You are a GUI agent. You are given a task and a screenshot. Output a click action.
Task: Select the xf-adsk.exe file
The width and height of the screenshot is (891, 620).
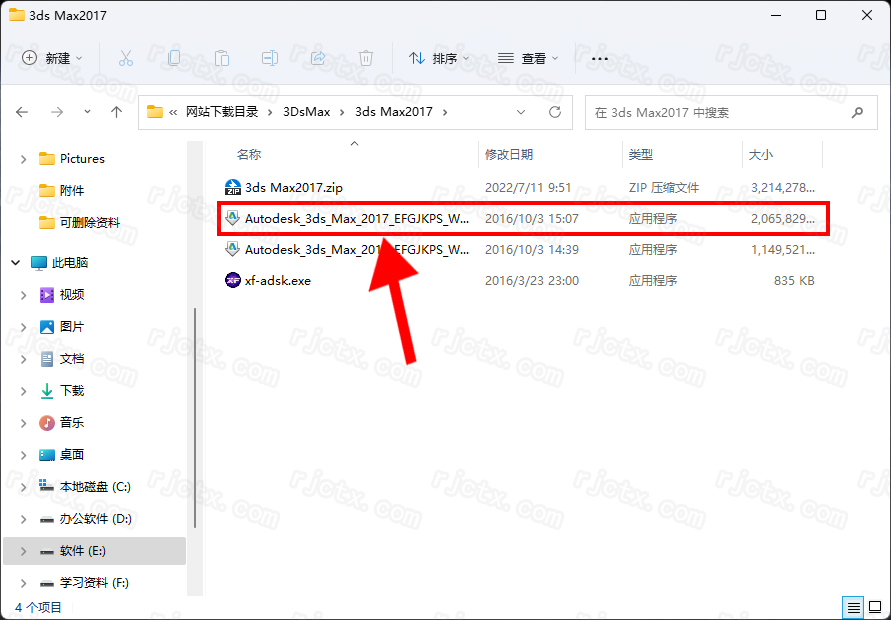(x=277, y=281)
